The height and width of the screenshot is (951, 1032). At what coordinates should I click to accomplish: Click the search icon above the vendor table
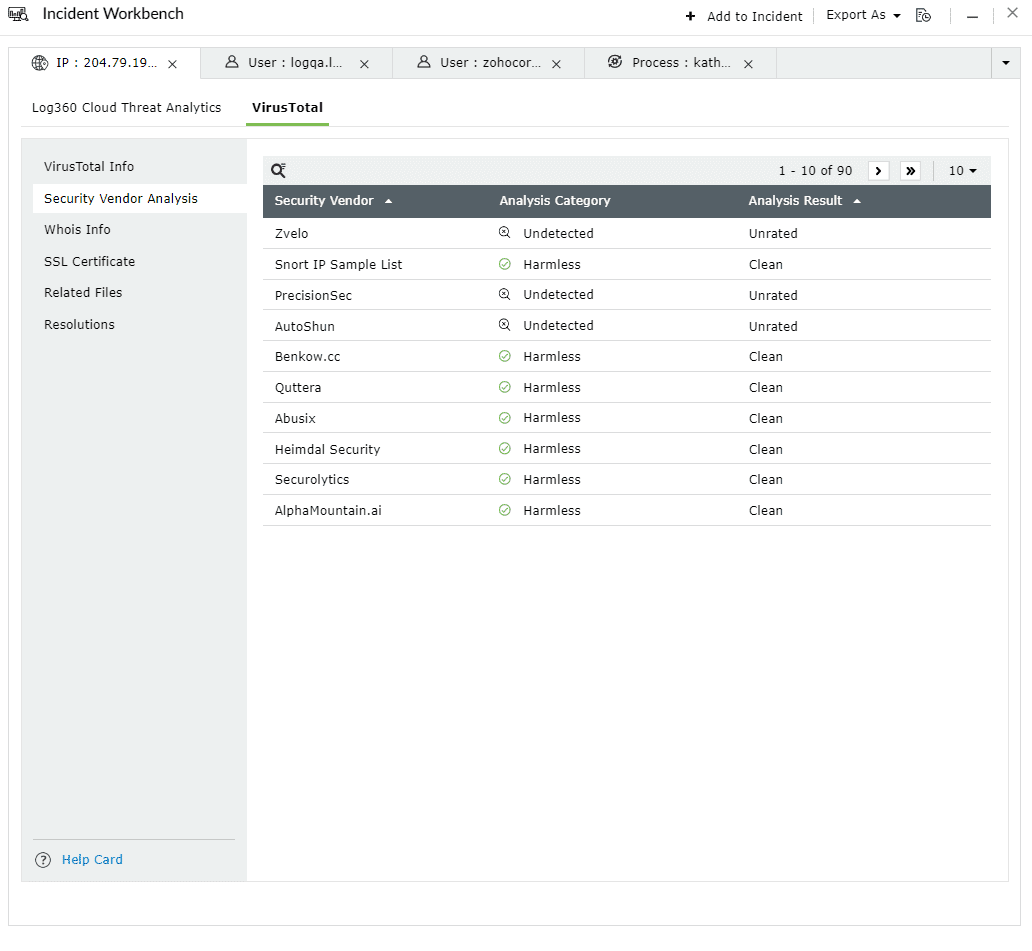pyautogui.click(x=278, y=170)
